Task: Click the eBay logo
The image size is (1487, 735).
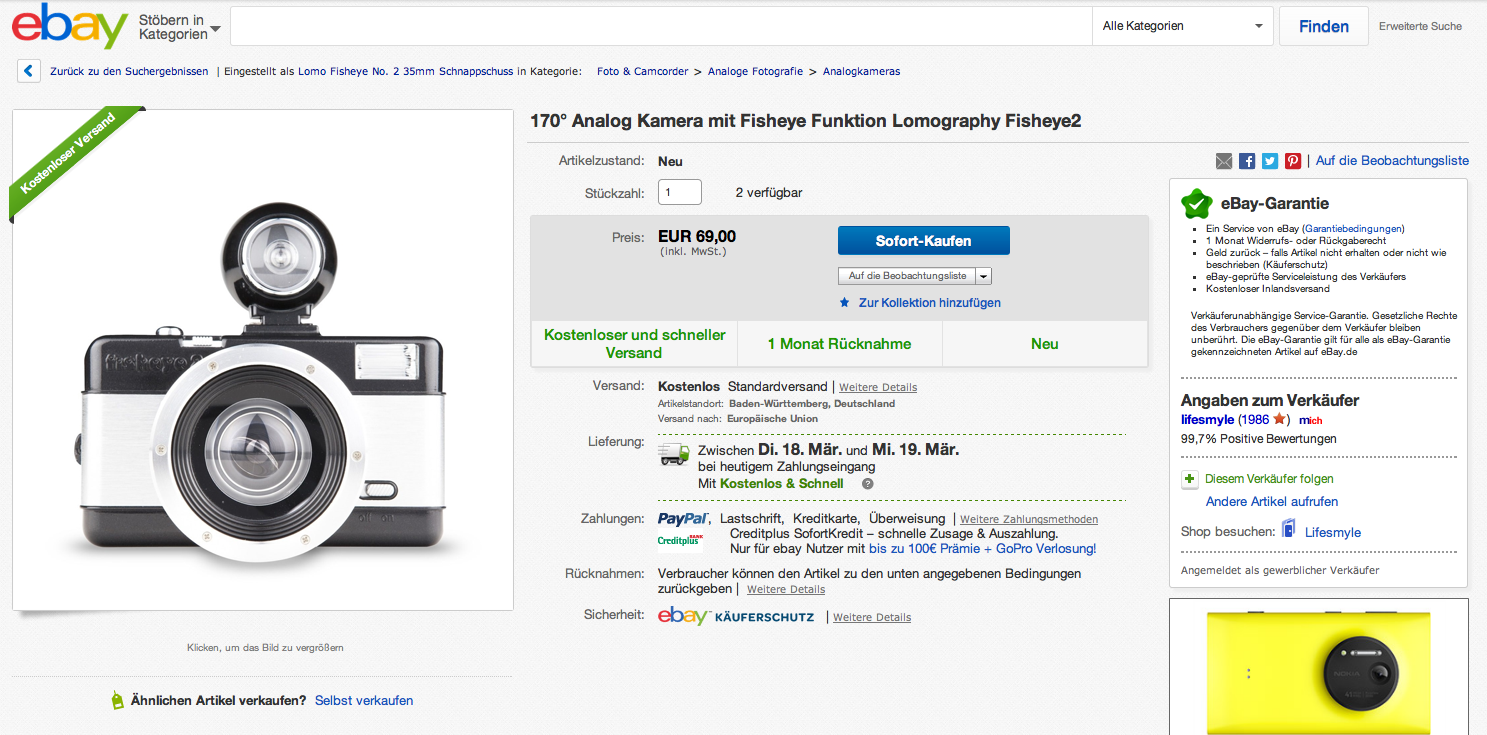Action: pos(68,26)
